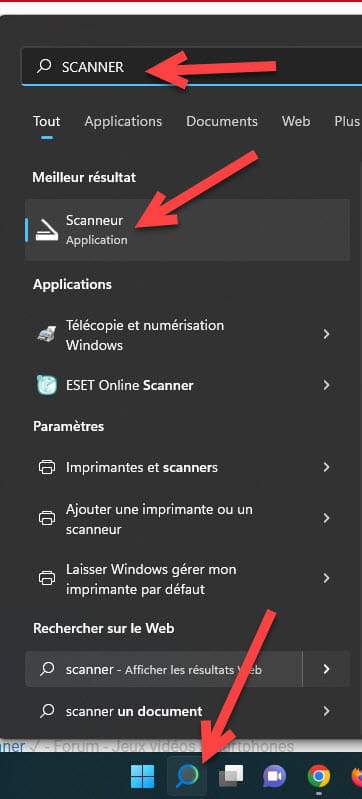Click printer icon beside Imprimantes et scanners
The image size is (362, 799).
(47, 467)
